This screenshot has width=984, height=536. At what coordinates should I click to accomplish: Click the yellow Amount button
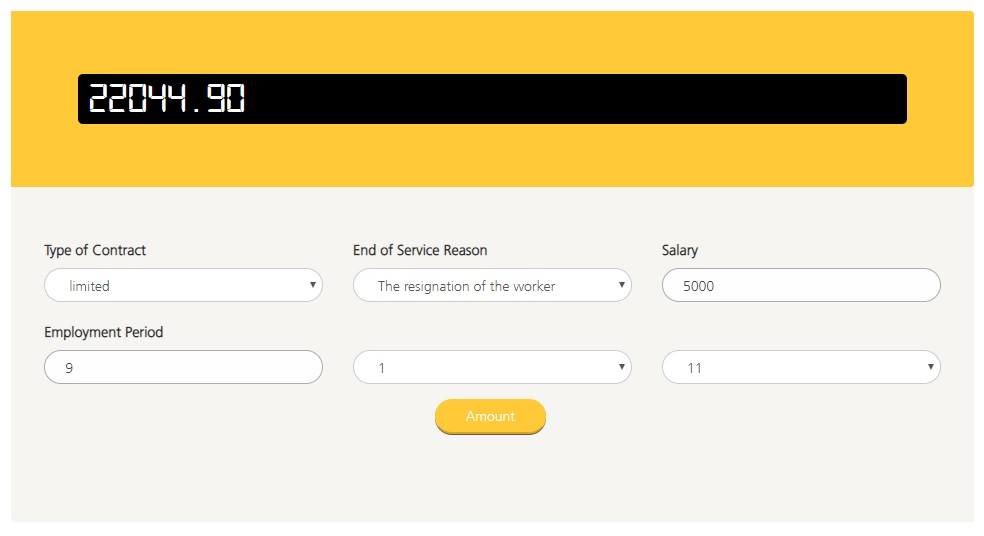pyautogui.click(x=490, y=416)
